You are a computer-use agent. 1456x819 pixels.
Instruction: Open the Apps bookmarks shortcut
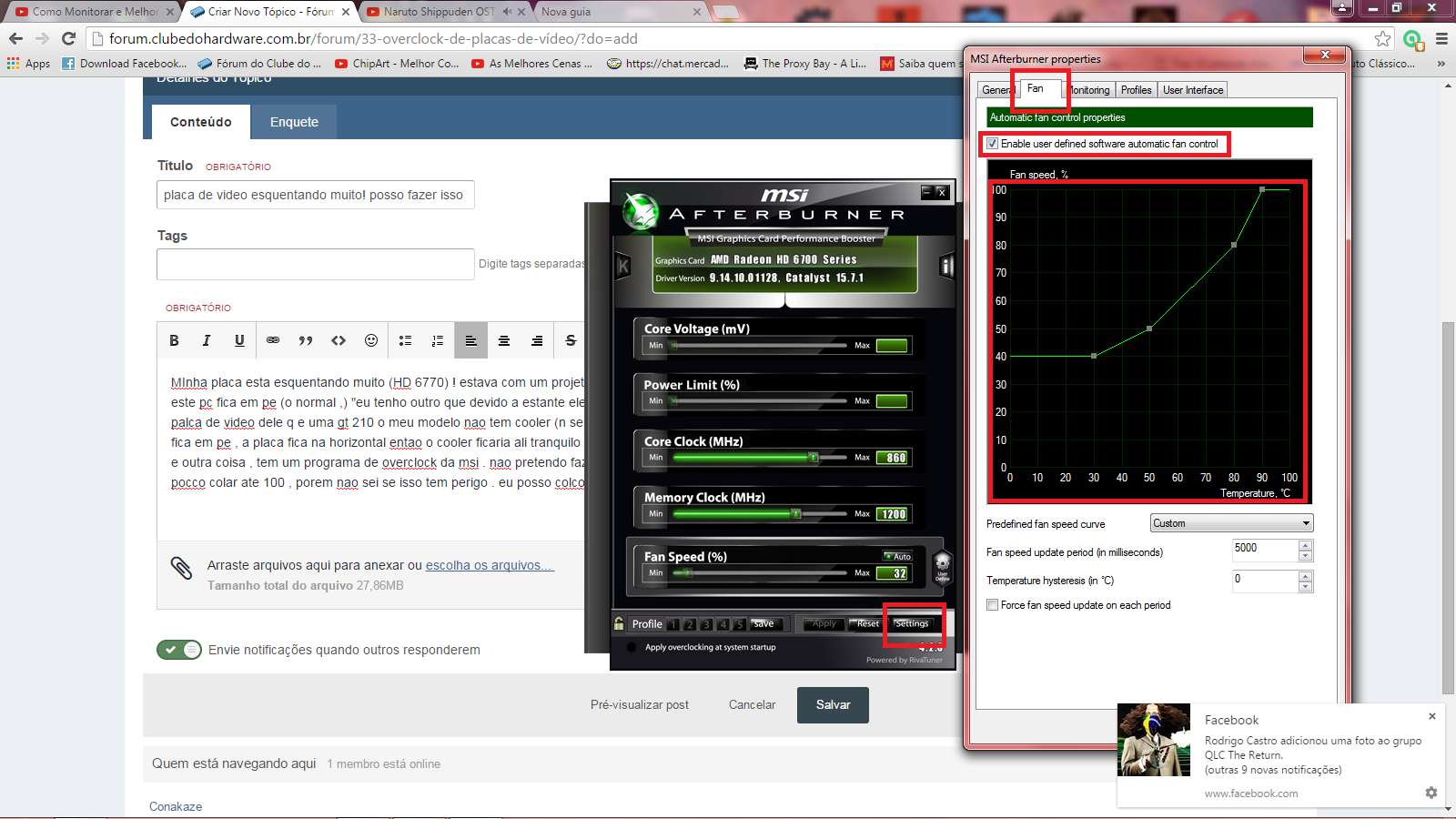[x=28, y=64]
